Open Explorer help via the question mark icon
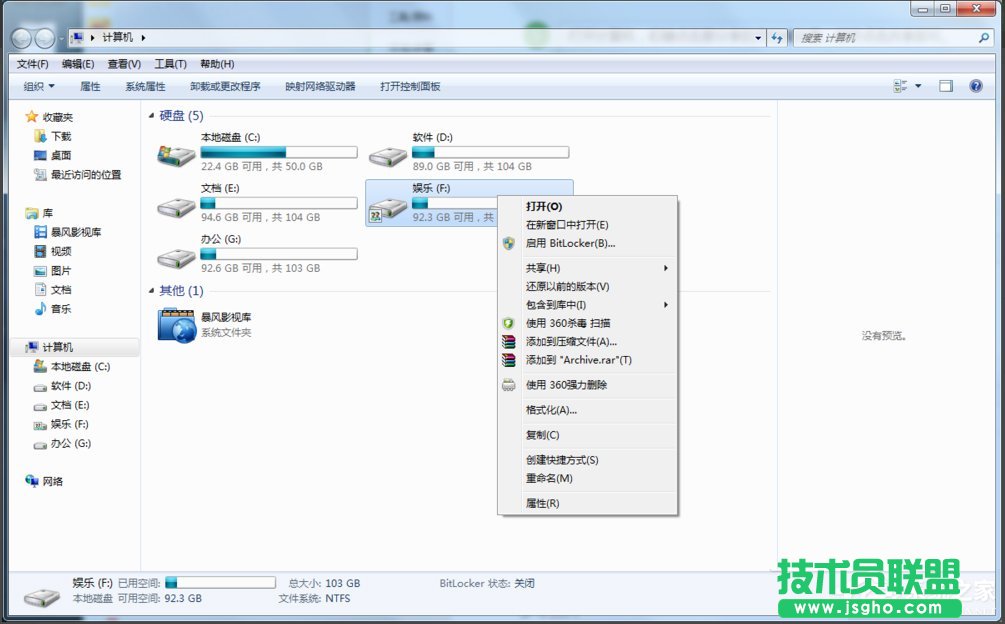 pos(975,86)
